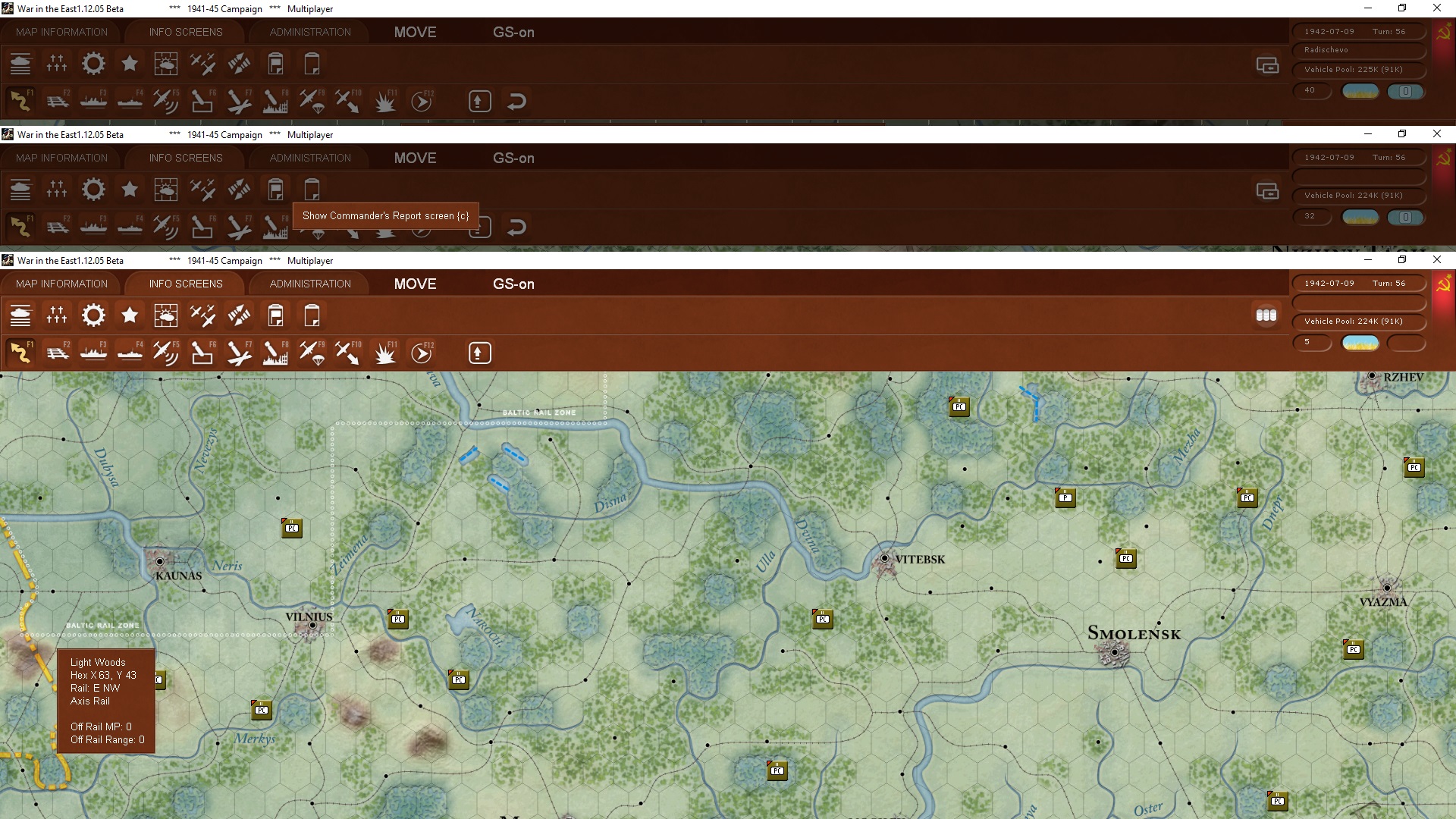Open reinforcements arrows icon in map window
Viewport: 1456px width, 819px height.
pyautogui.click(x=239, y=315)
